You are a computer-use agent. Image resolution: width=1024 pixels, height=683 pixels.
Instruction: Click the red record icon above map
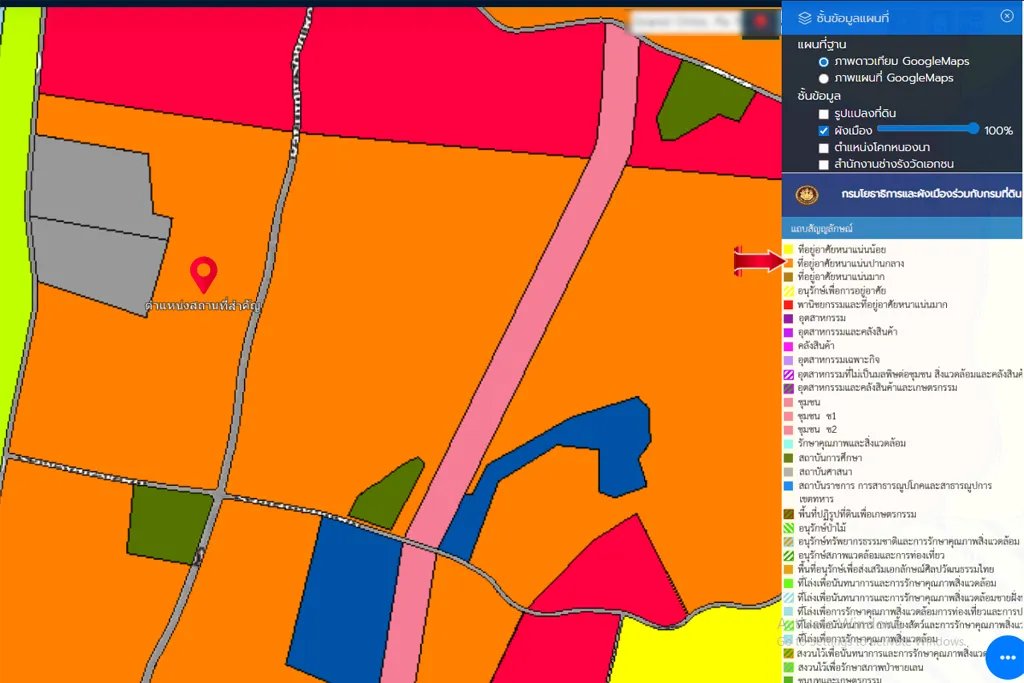(x=760, y=22)
